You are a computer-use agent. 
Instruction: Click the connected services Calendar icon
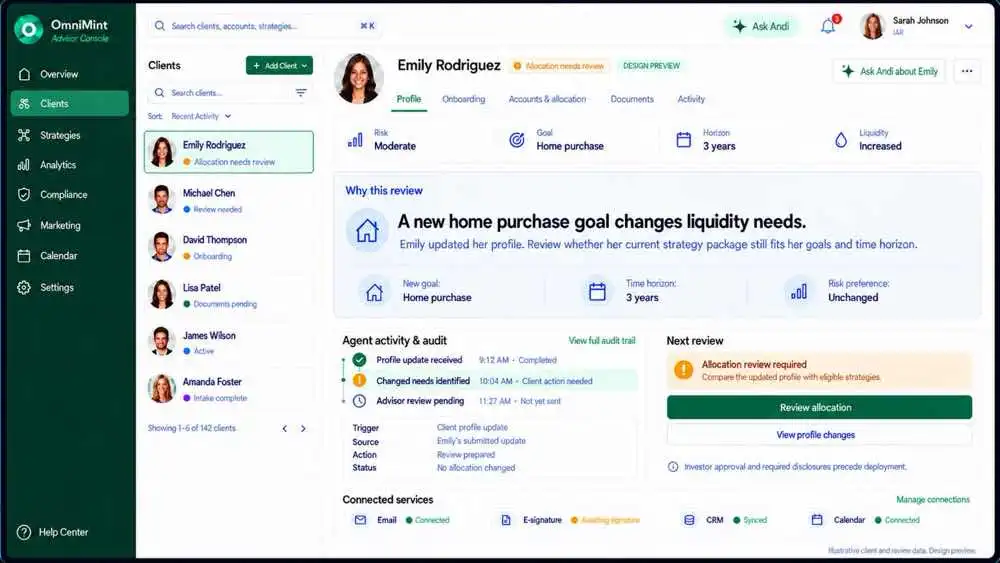point(816,520)
